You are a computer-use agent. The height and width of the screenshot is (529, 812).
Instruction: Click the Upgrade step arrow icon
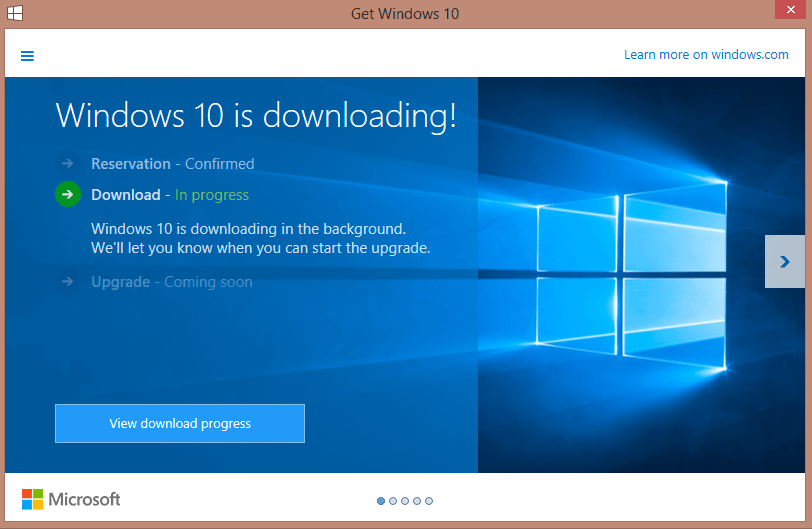point(68,282)
